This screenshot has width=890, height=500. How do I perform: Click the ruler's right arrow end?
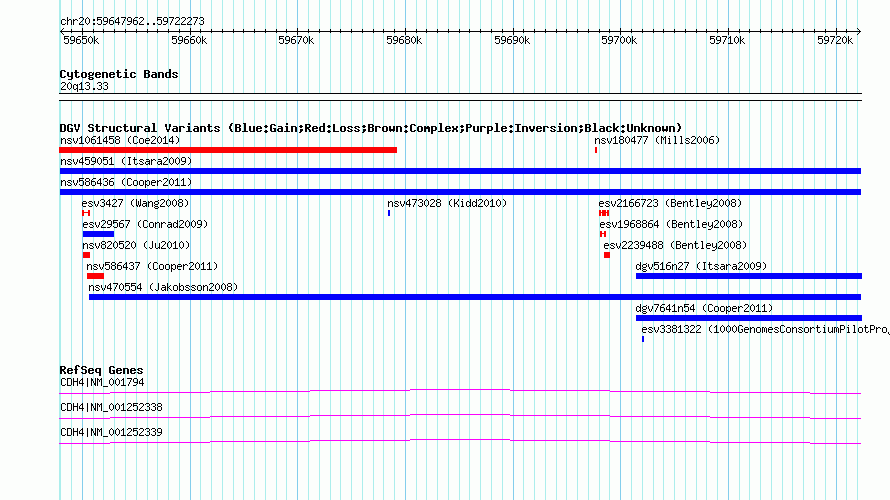click(859, 31)
